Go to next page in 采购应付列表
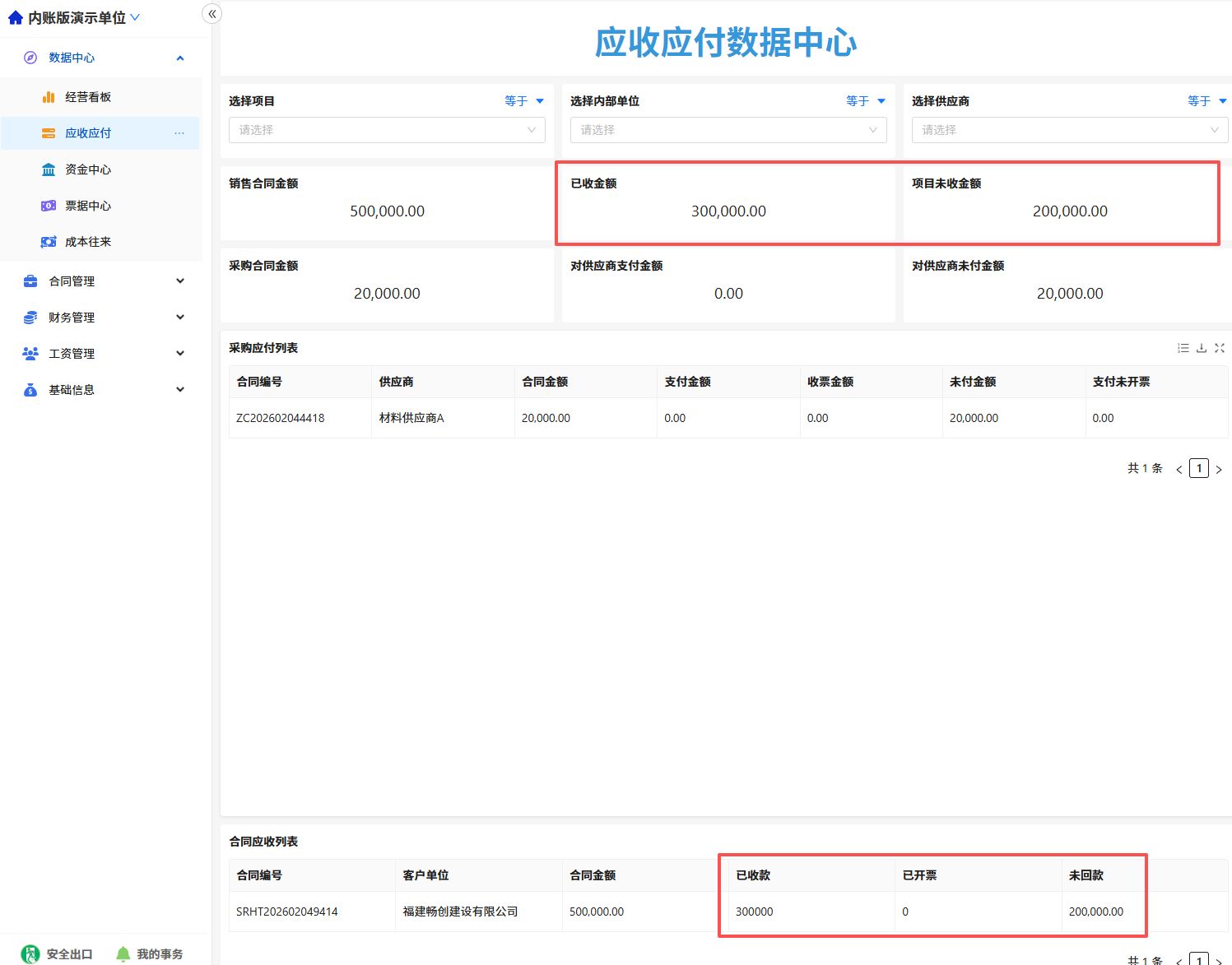Screen dimensions: 1232x965 click(1219, 469)
